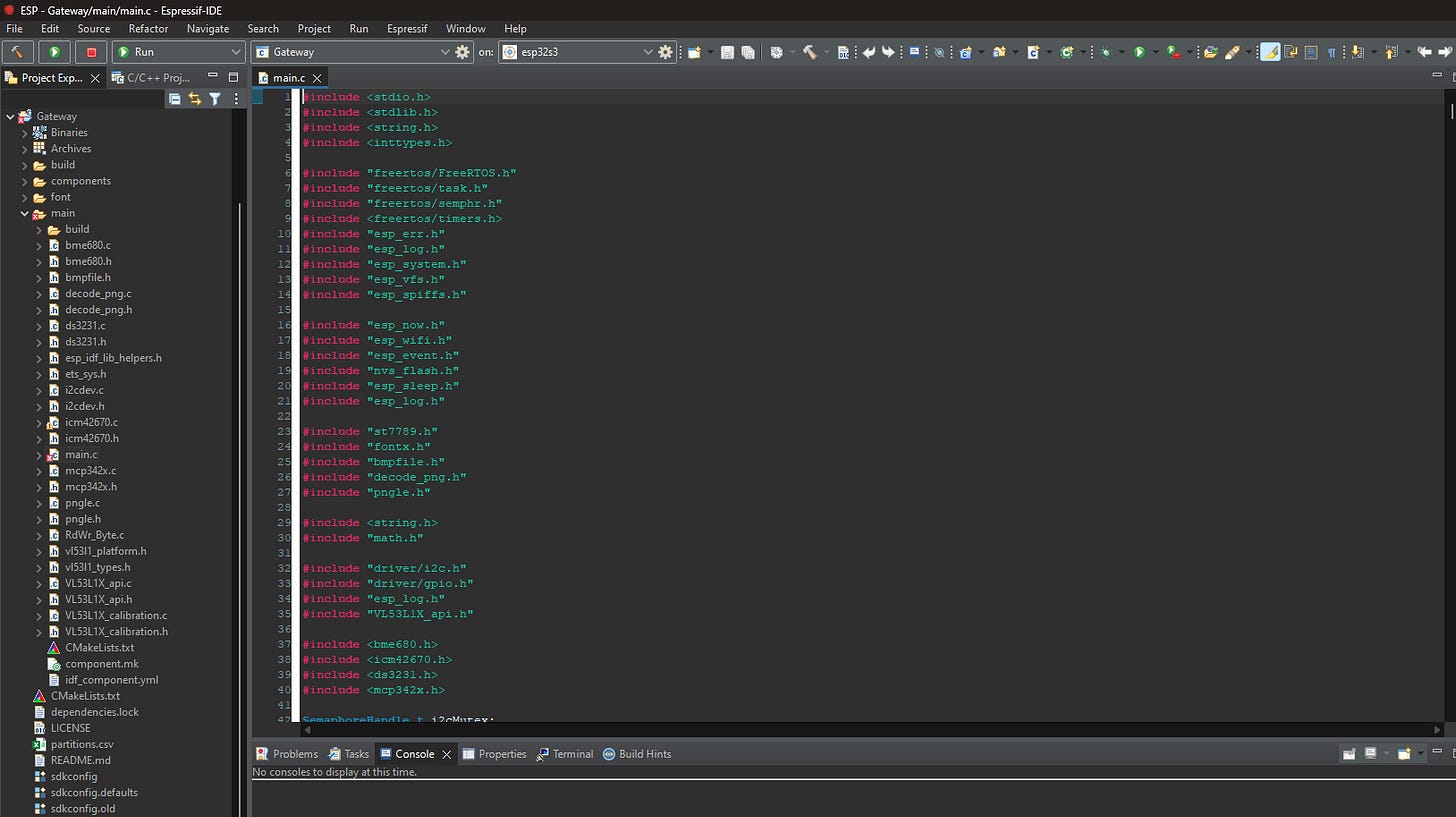Collapse the main folder in tree

[x=25, y=213]
